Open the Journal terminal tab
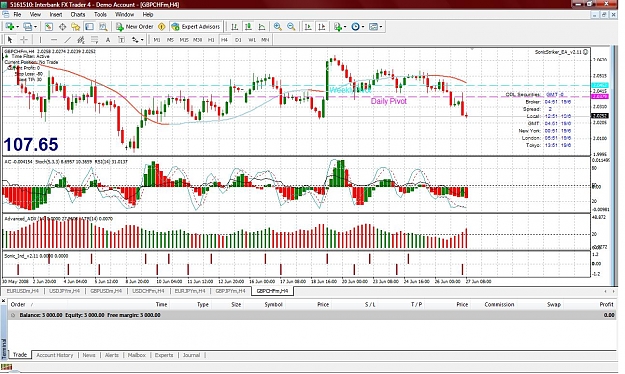This screenshot has height=374, width=625. (191, 355)
